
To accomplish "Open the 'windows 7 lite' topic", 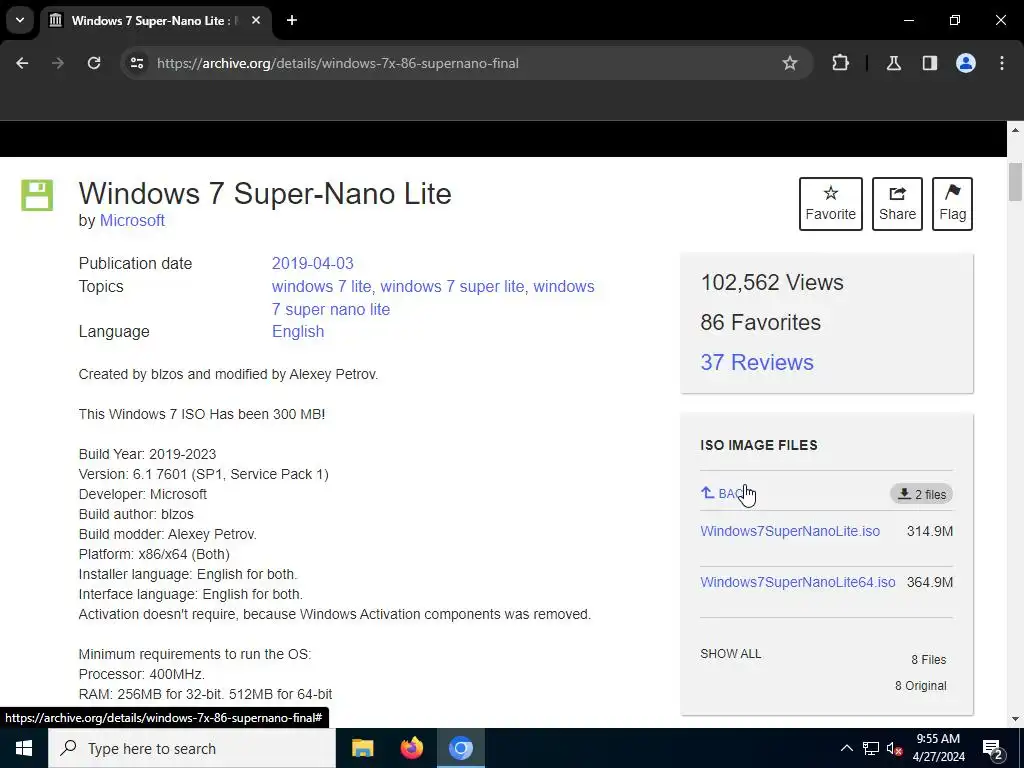I will [x=321, y=287].
